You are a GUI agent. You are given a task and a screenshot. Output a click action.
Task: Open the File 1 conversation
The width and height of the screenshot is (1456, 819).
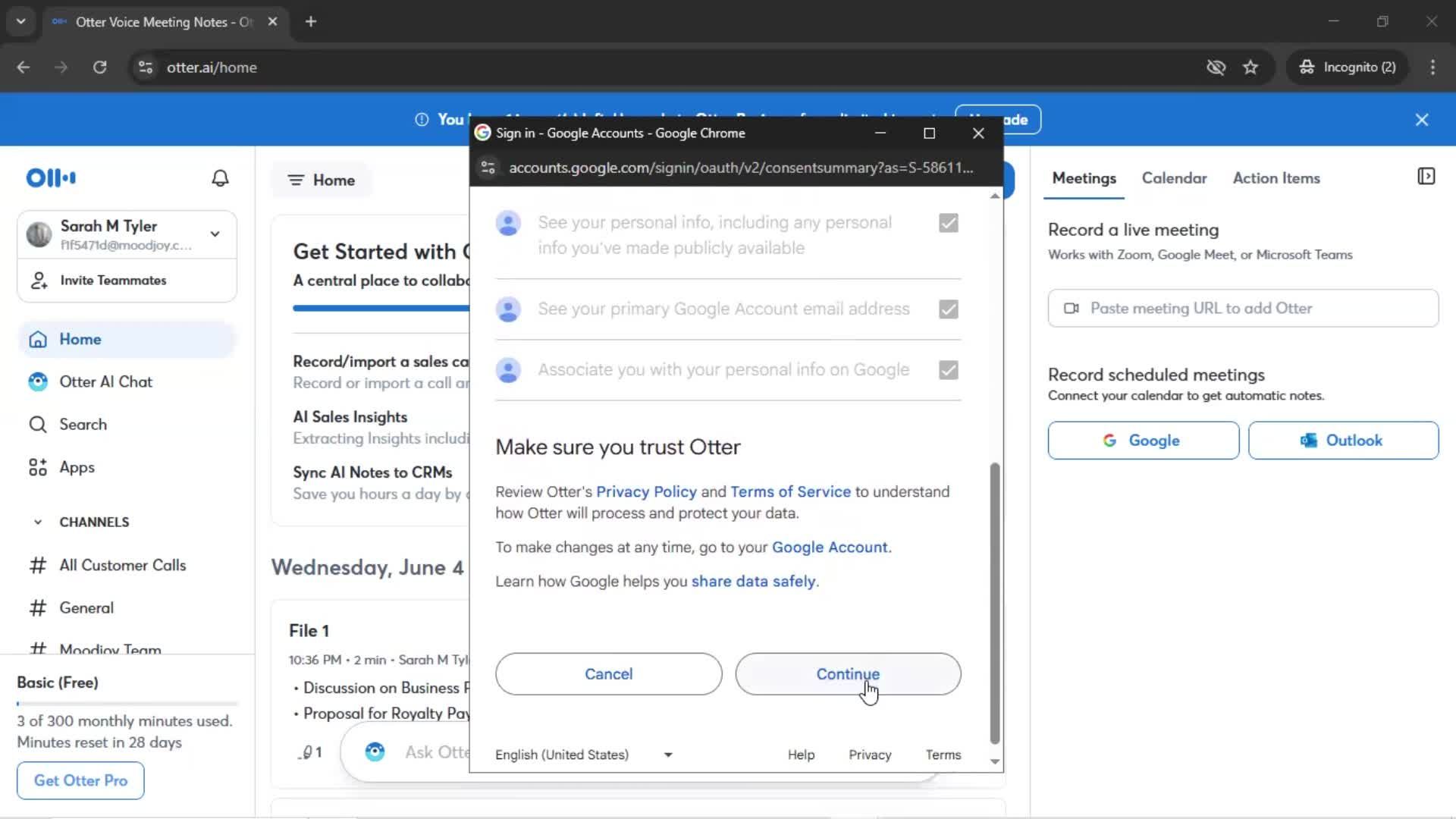pyautogui.click(x=309, y=631)
